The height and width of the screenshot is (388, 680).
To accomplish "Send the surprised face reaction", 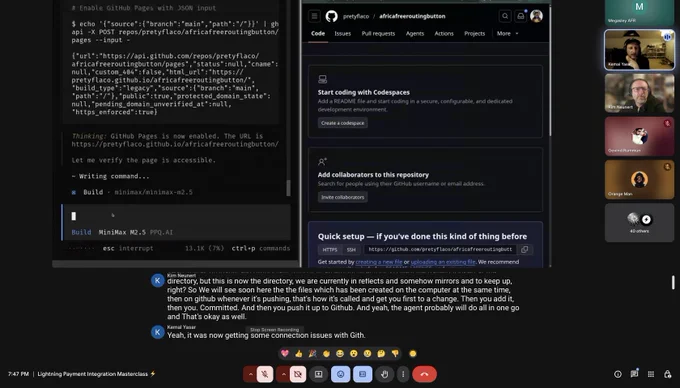I will click(354, 354).
